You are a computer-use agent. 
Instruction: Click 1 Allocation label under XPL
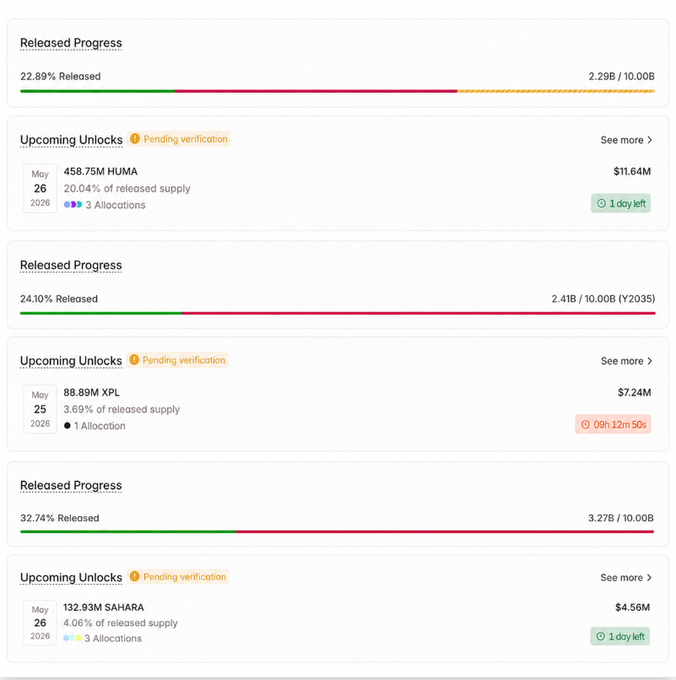click(x=100, y=426)
